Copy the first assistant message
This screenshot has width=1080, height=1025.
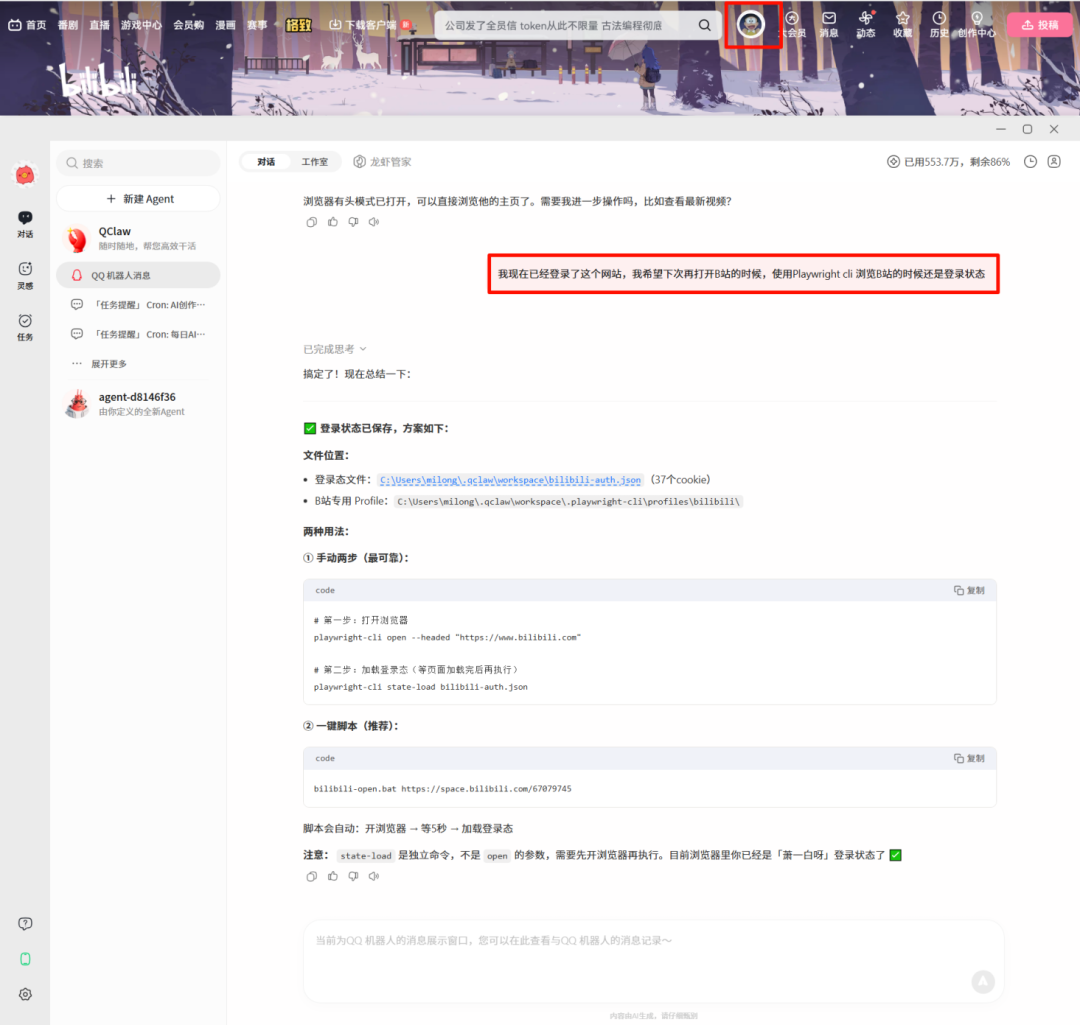312,222
